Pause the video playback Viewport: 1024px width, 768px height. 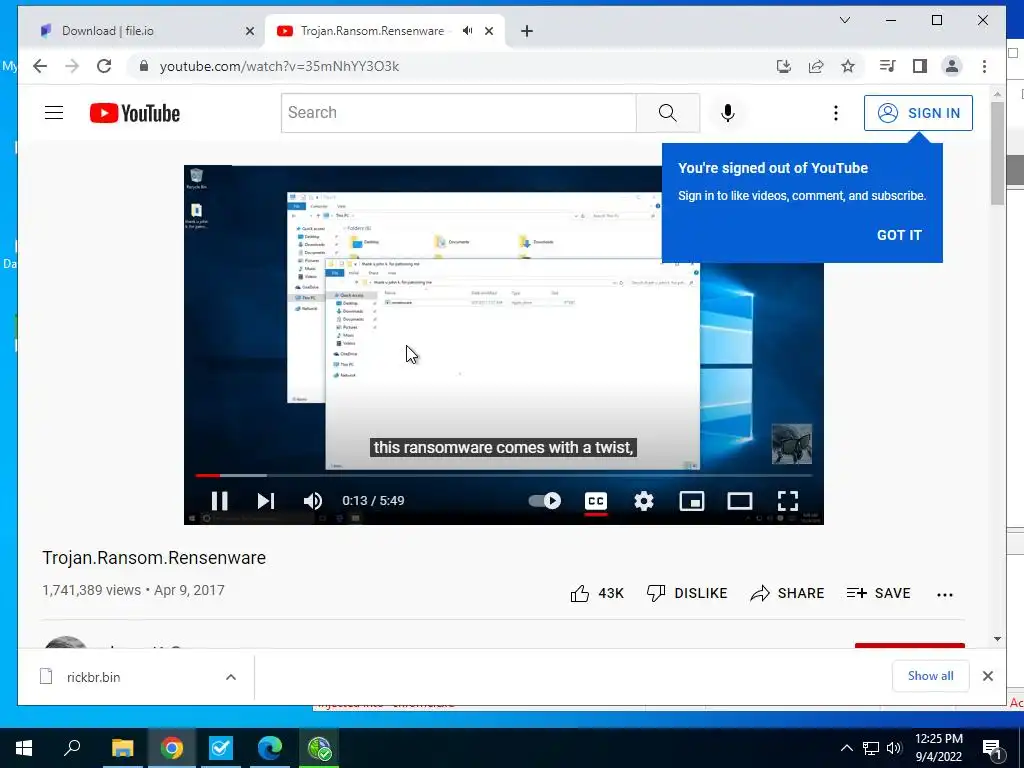[219, 501]
